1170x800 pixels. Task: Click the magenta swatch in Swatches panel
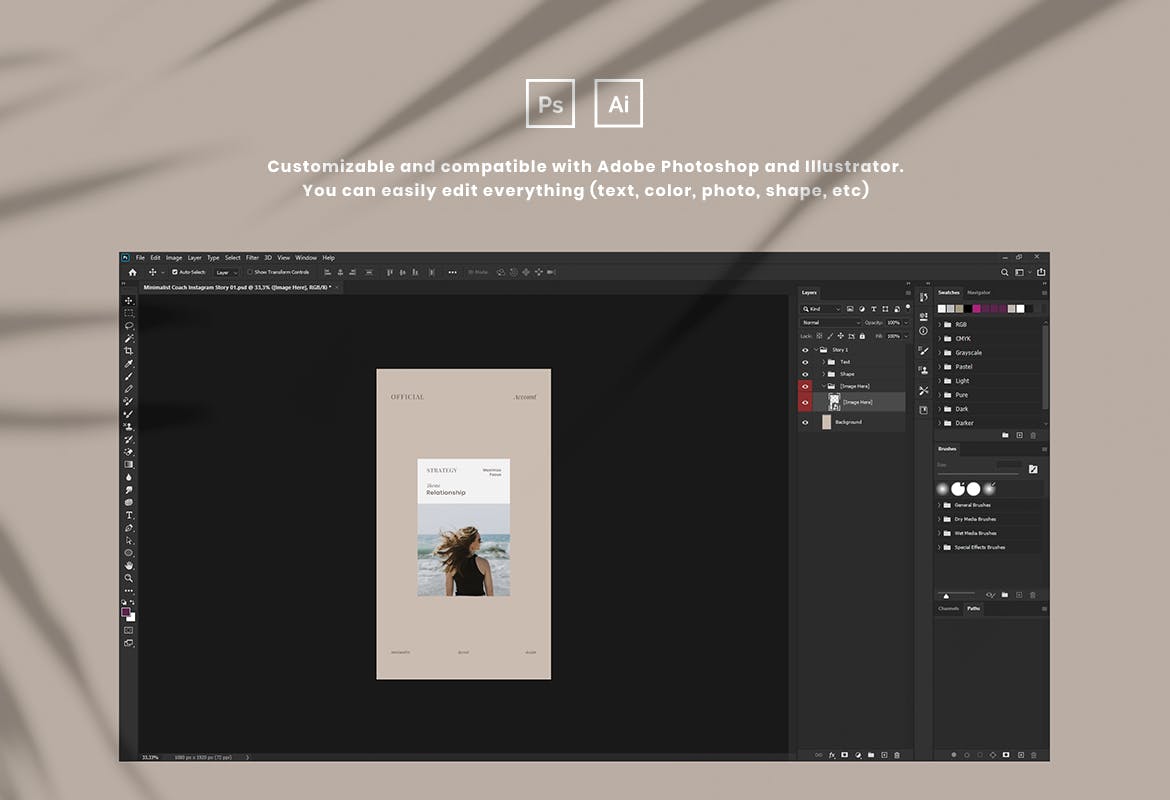[977, 309]
